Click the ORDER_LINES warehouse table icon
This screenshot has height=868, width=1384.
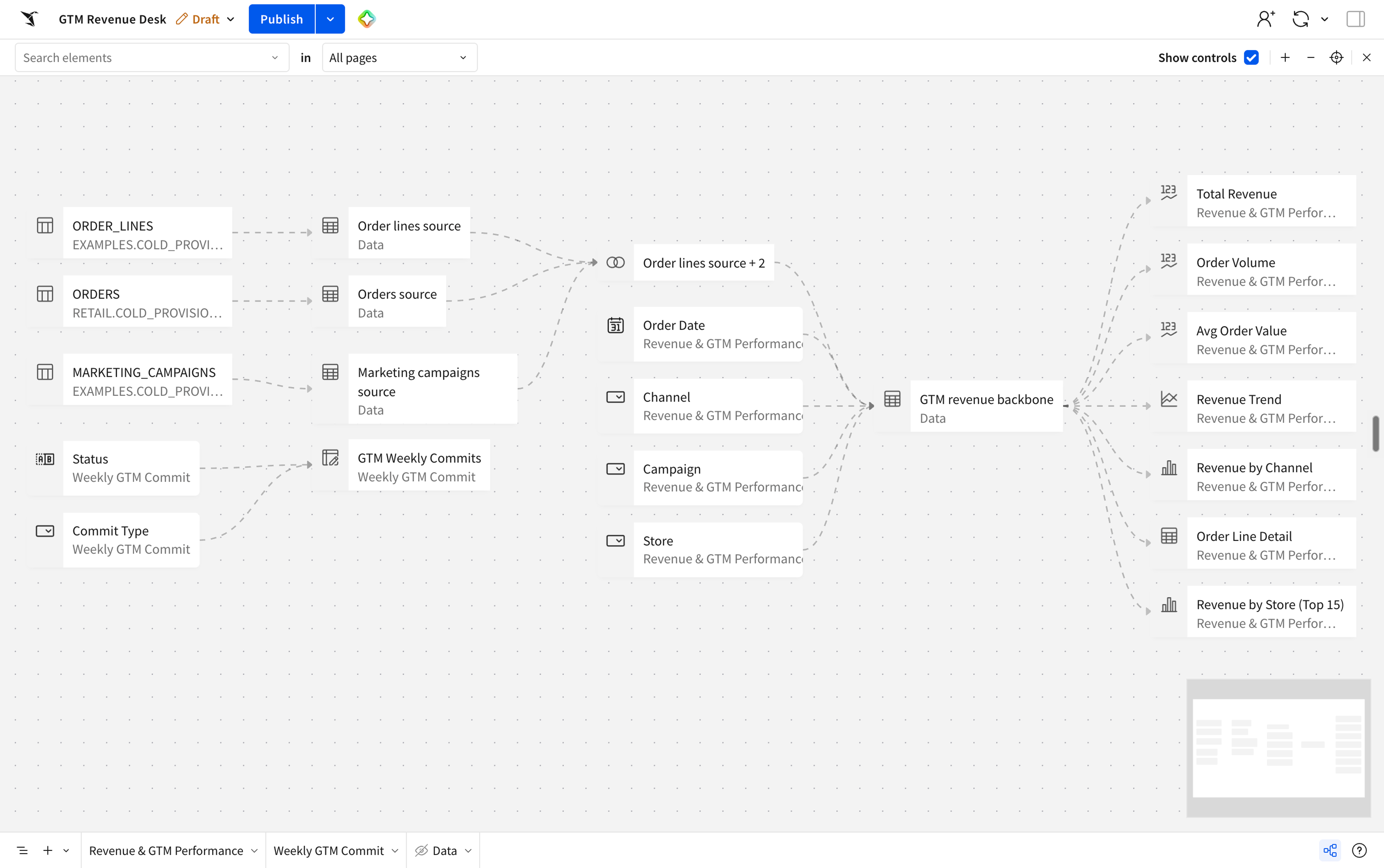coord(45,226)
